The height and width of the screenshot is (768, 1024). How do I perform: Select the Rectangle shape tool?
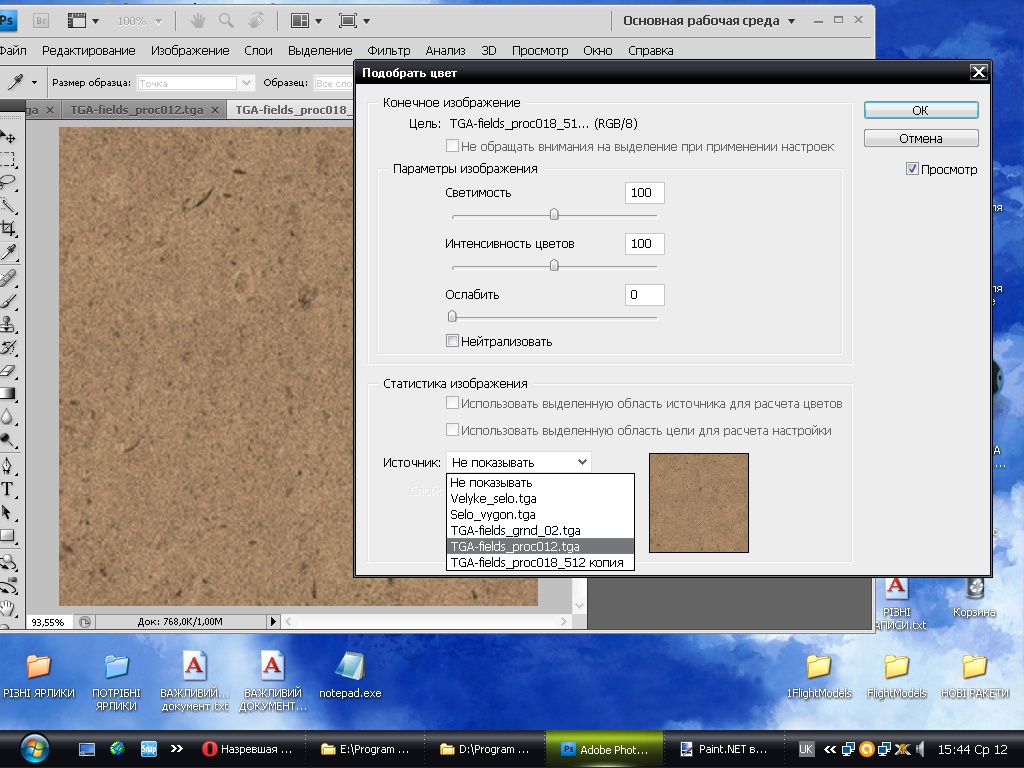tap(8, 536)
